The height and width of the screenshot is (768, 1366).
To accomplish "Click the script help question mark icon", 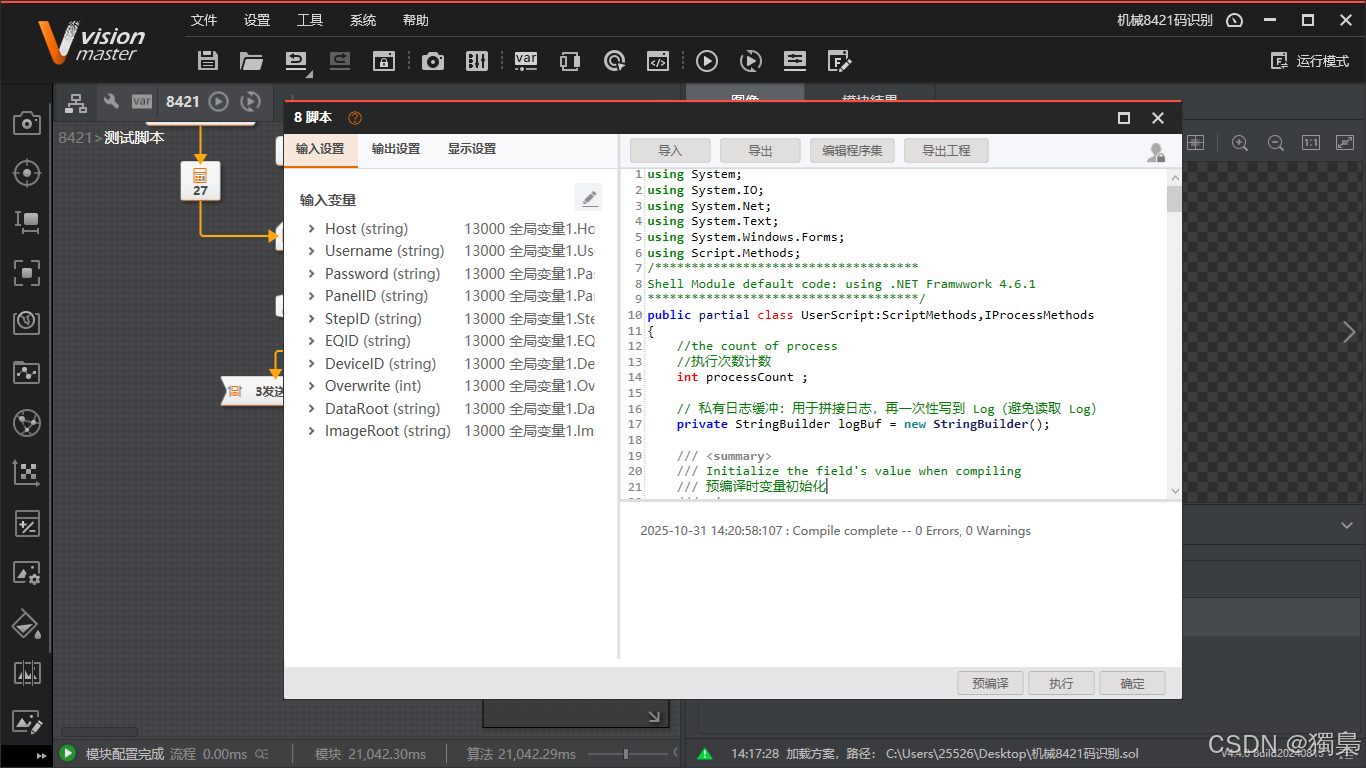I will 355,118.
